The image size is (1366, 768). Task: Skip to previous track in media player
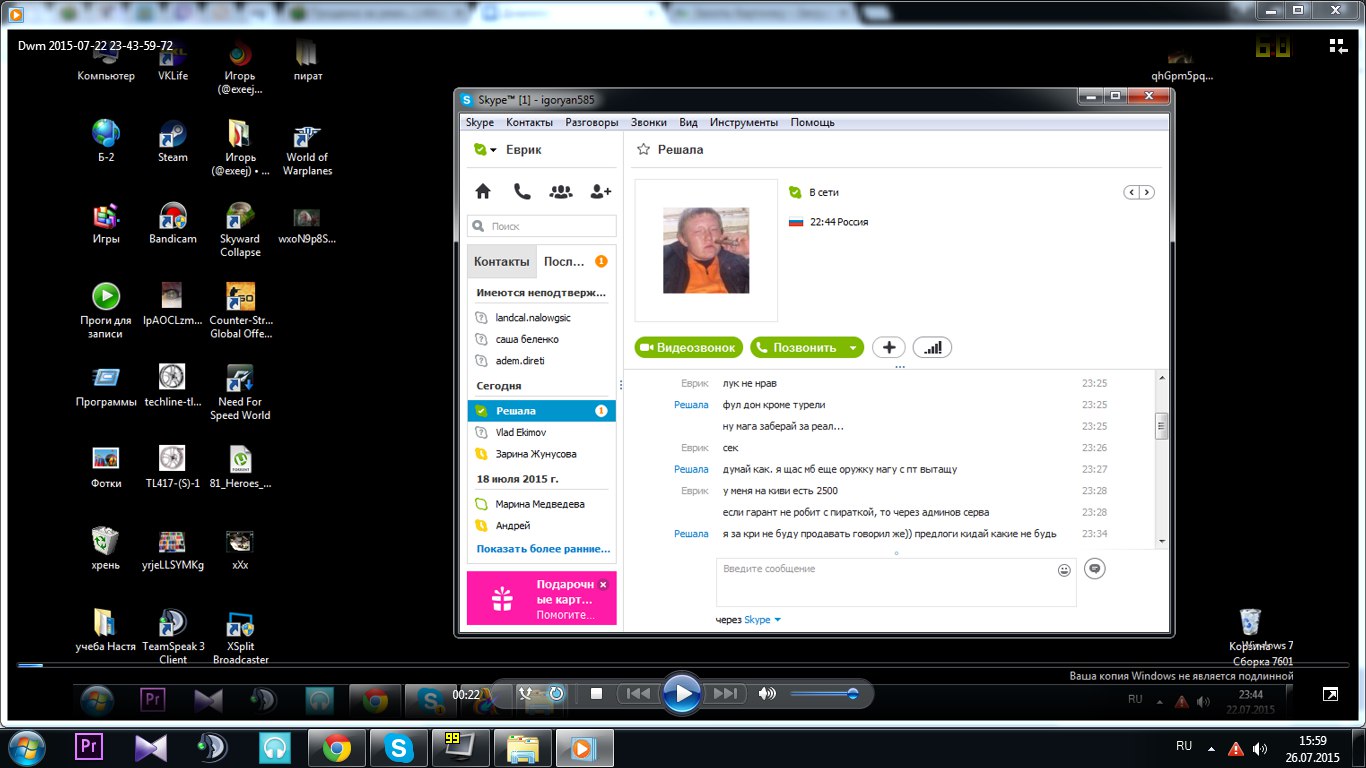638,693
